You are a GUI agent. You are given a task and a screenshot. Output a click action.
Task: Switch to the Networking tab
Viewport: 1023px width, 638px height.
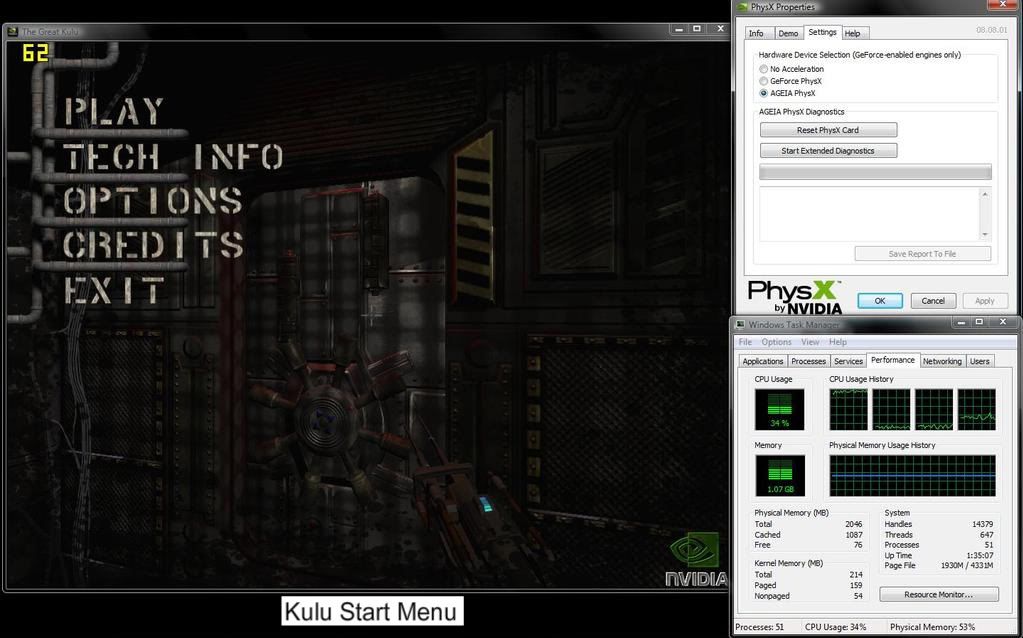click(x=941, y=360)
